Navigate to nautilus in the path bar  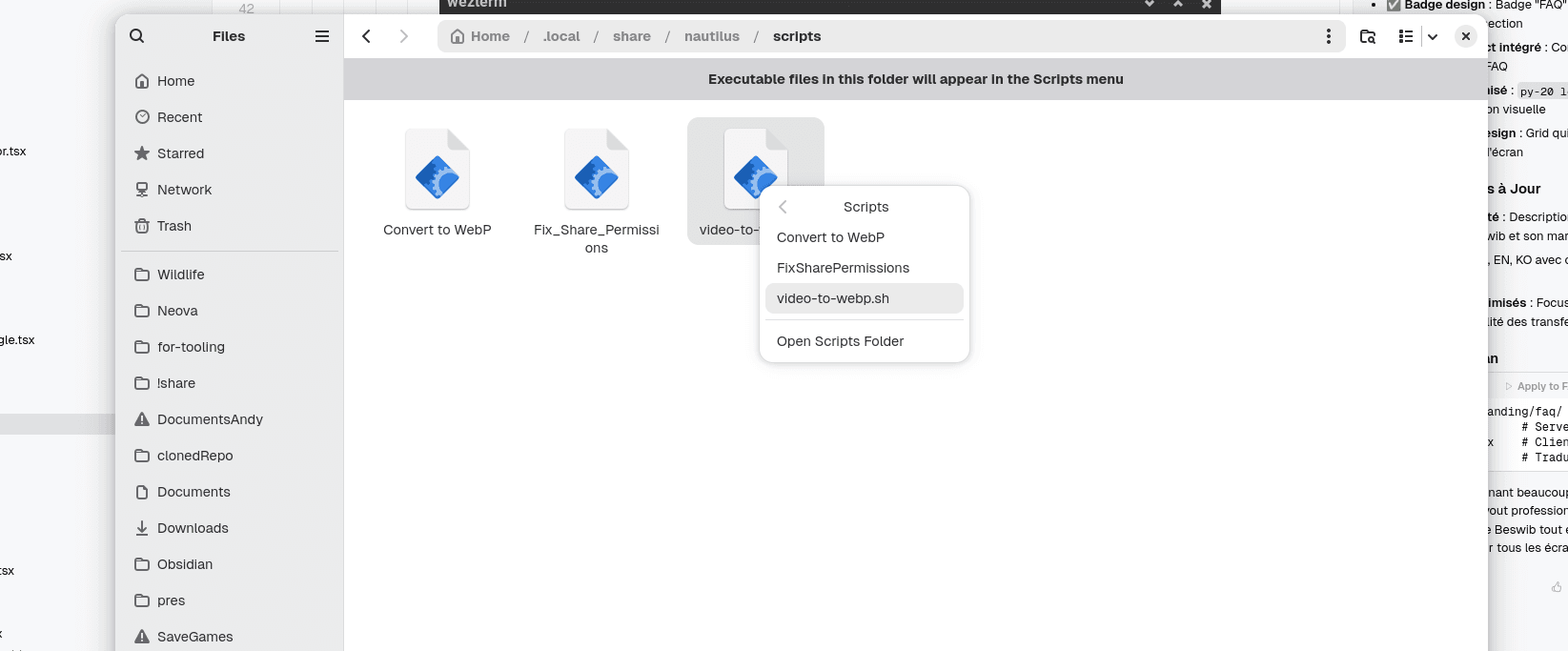(712, 36)
